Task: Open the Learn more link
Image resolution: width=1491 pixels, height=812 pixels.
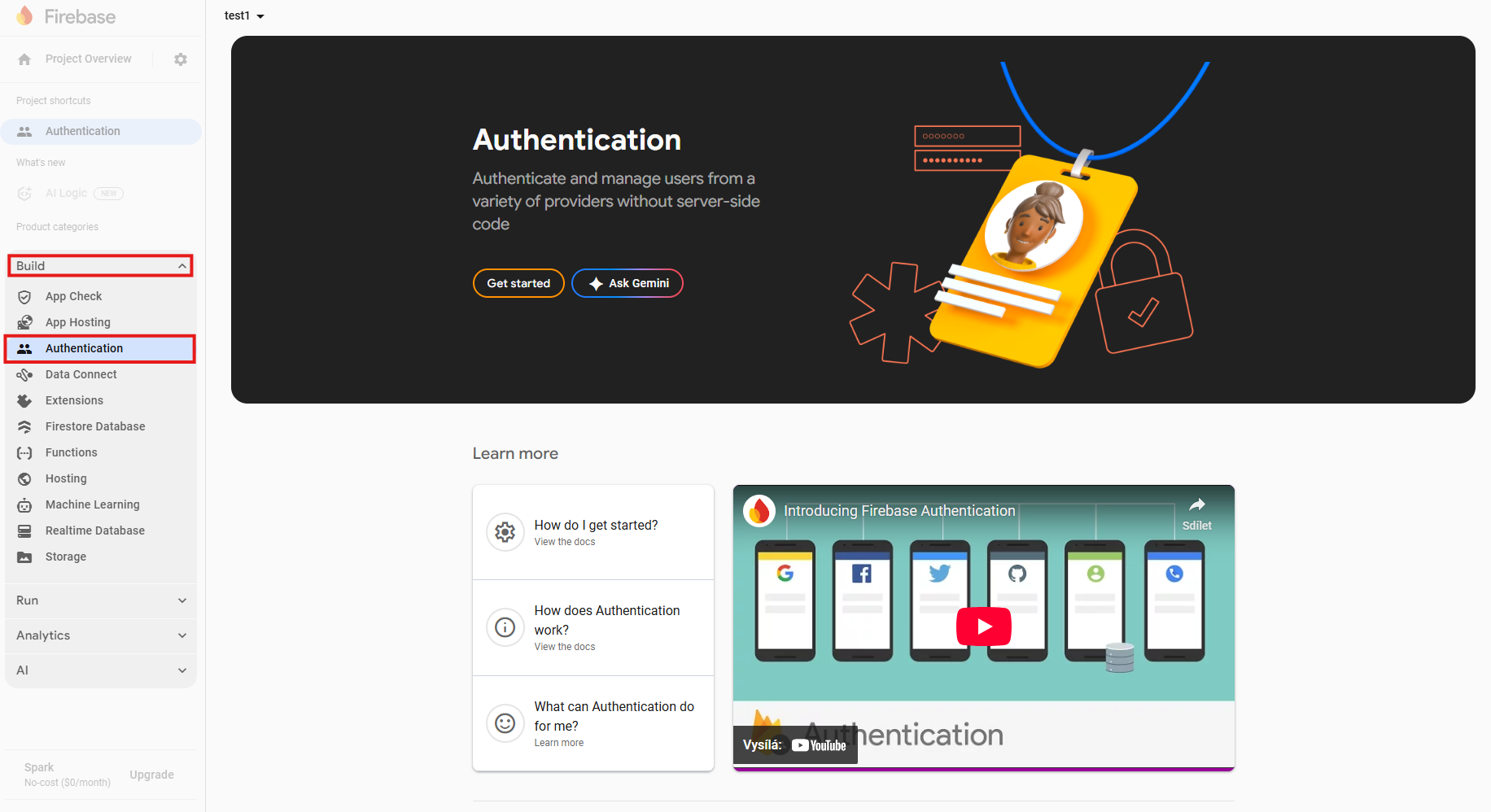Action: coord(559,743)
